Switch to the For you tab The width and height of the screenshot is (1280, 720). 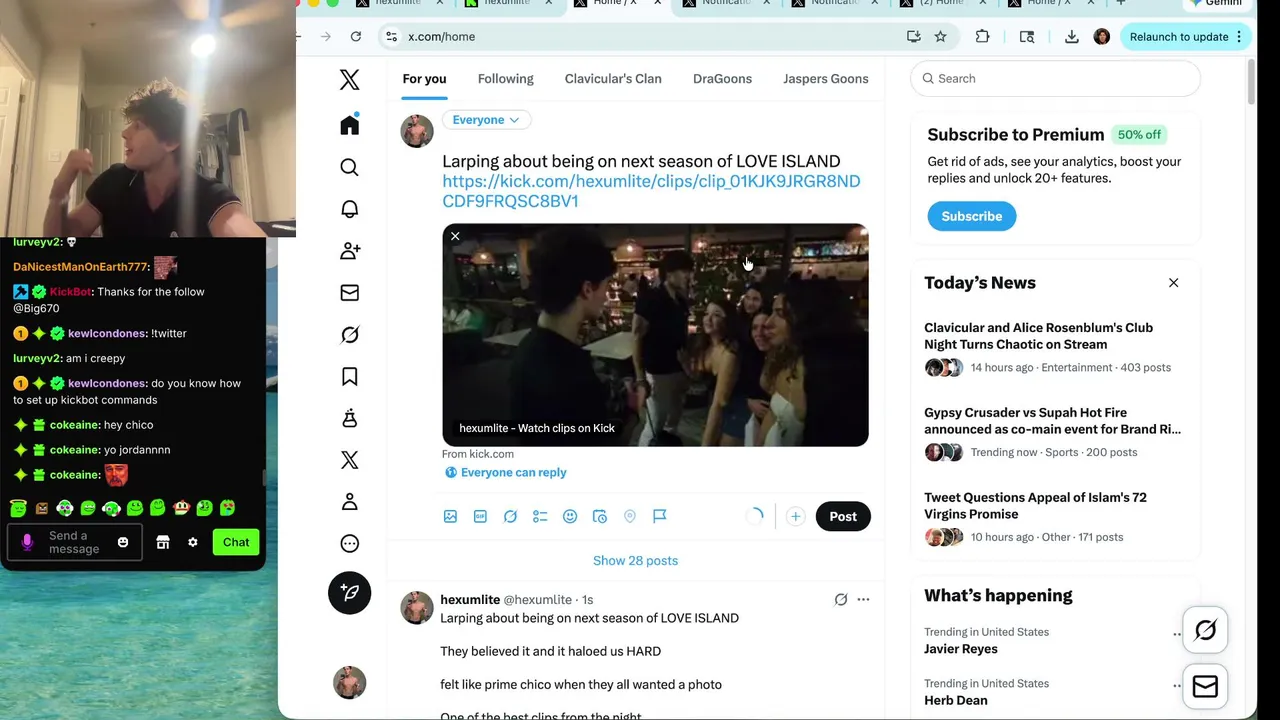pyautogui.click(x=424, y=79)
